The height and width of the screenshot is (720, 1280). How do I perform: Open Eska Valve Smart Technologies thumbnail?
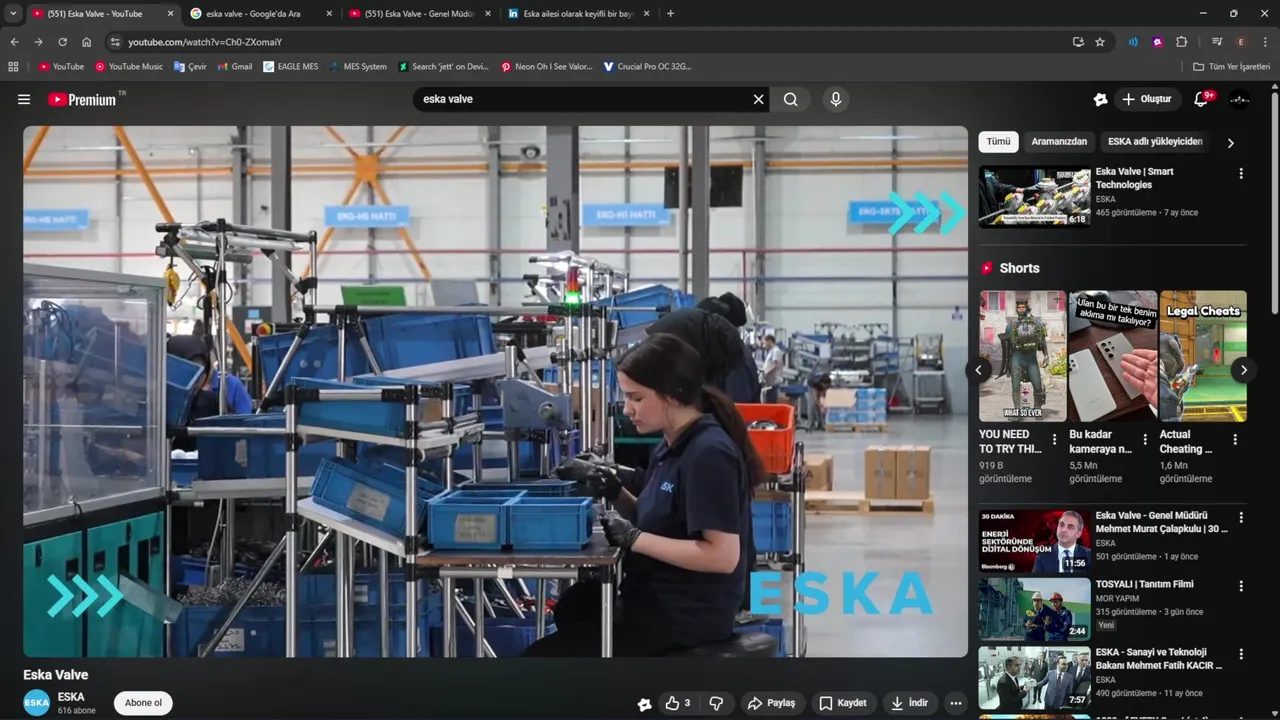1034,196
